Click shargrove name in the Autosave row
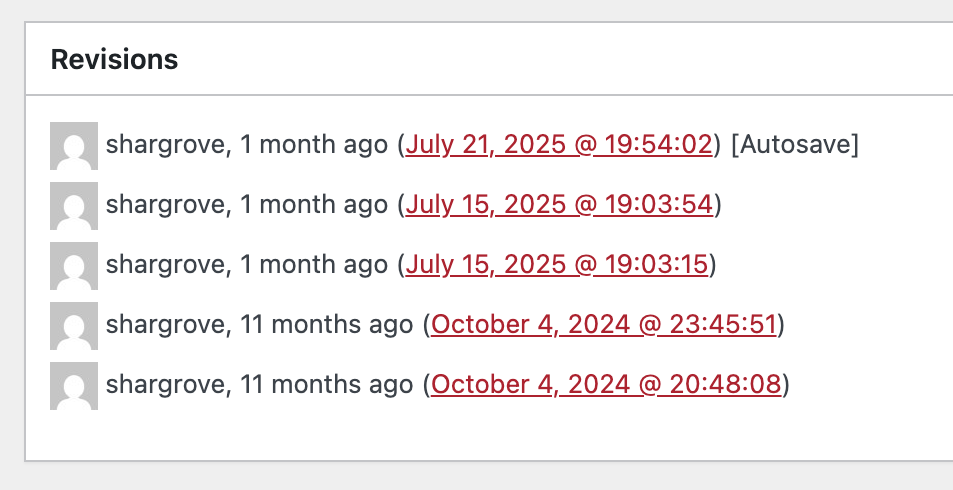953x490 pixels. (166, 146)
